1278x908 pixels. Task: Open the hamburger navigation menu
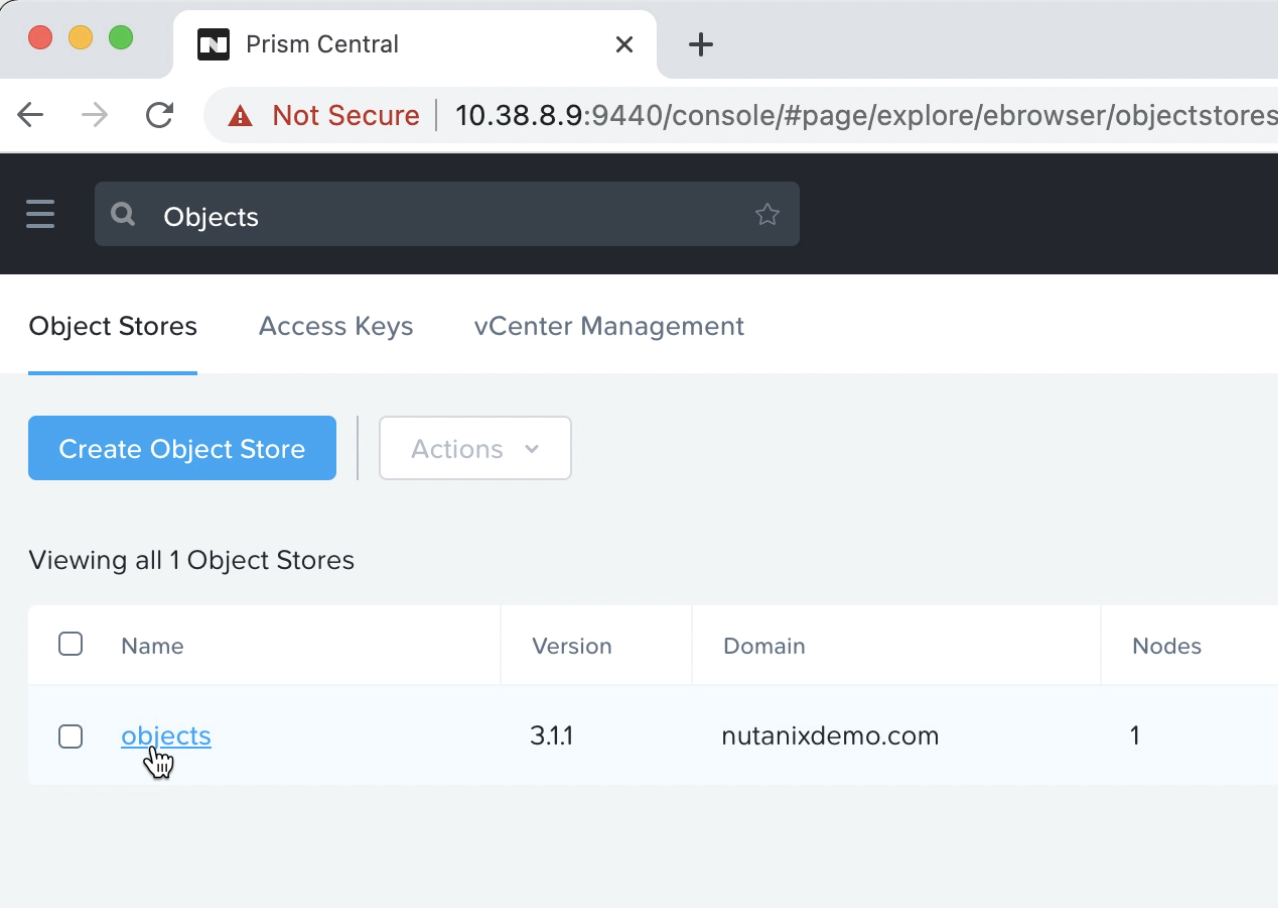[x=40, y=214]
